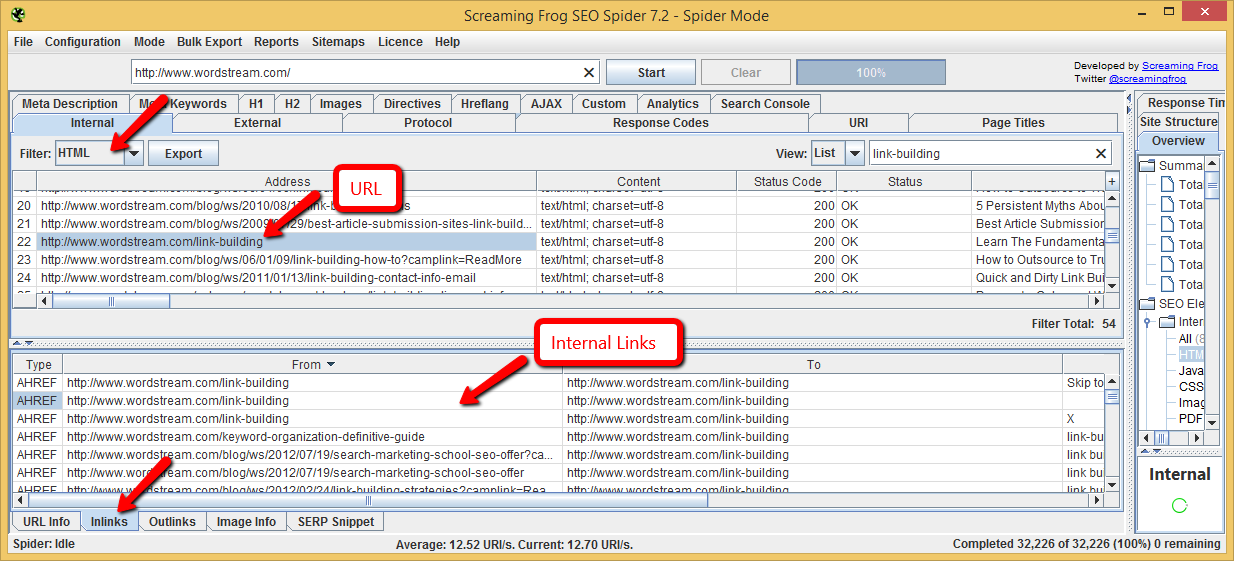Click the green loading circle under Internal
This screenshot has width=1234, height=561.
pyautogui.click(x=1180, y=506)
